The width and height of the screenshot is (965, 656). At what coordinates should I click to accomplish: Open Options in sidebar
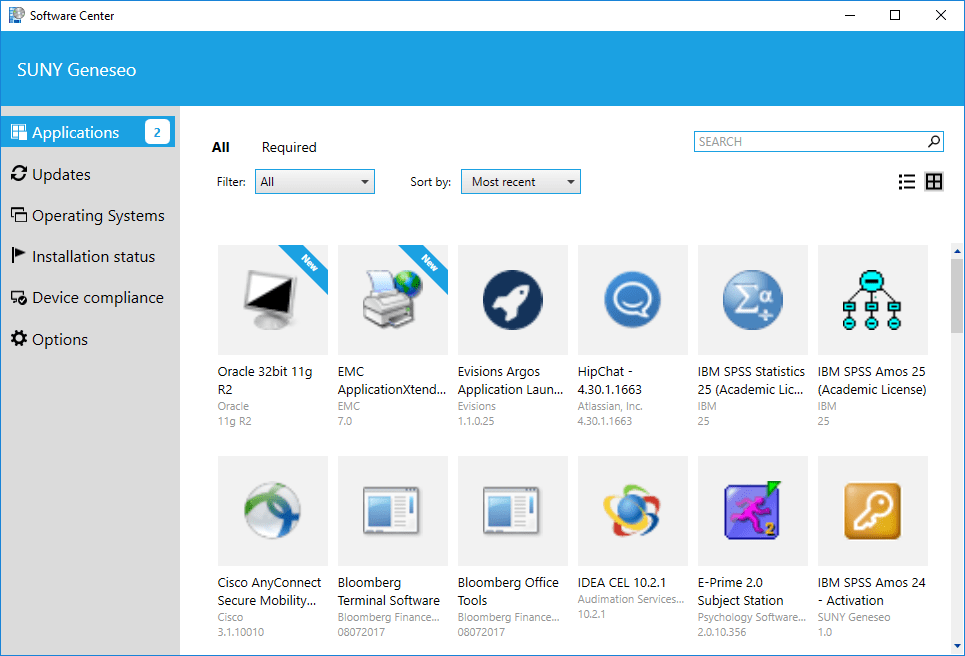pyautogui.click(x=49, y=339)
